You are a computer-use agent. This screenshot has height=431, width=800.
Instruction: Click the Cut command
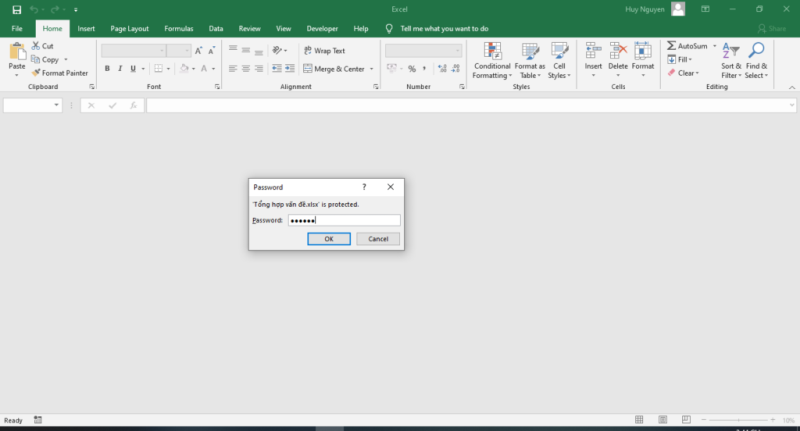[x=42, y=46]
